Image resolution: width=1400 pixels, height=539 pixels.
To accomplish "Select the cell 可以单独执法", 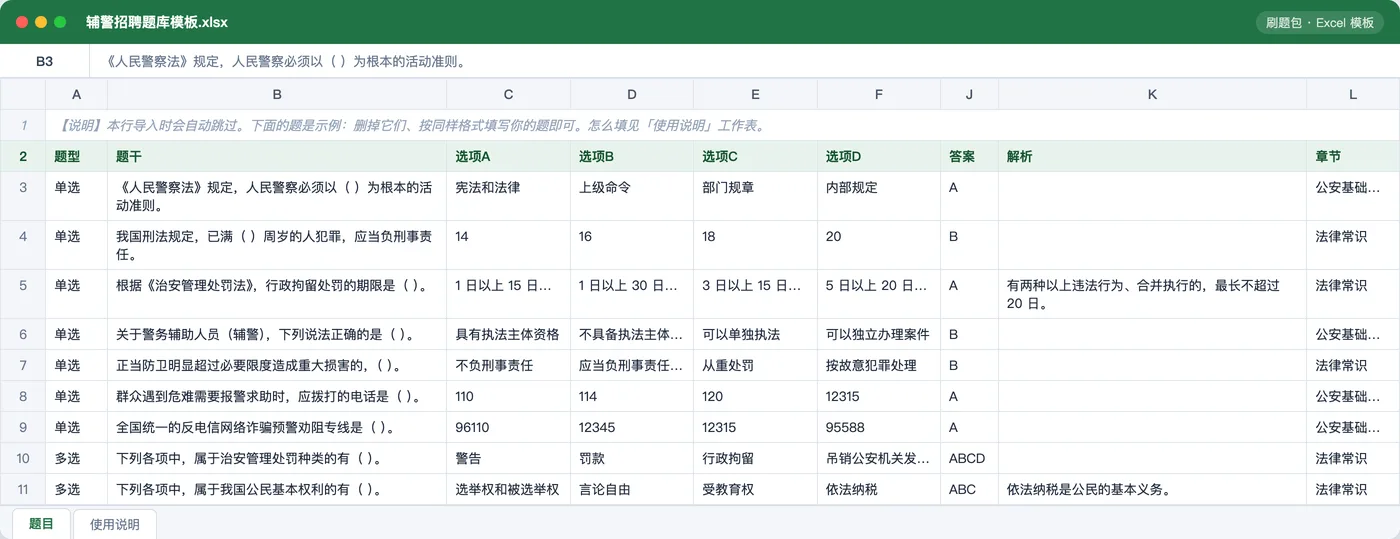I will [755, 334].
